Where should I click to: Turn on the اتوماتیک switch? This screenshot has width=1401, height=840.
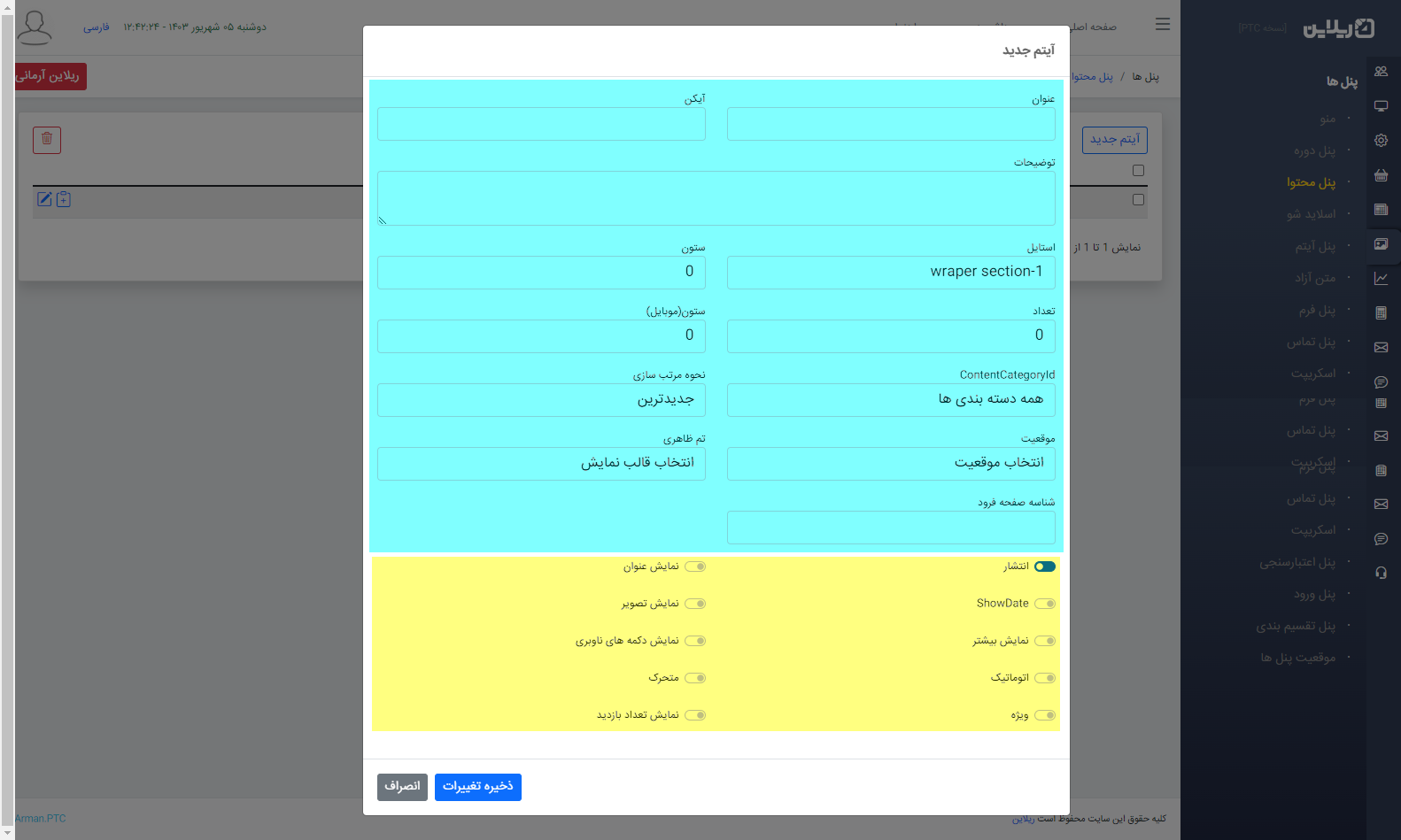[1045, 678]
